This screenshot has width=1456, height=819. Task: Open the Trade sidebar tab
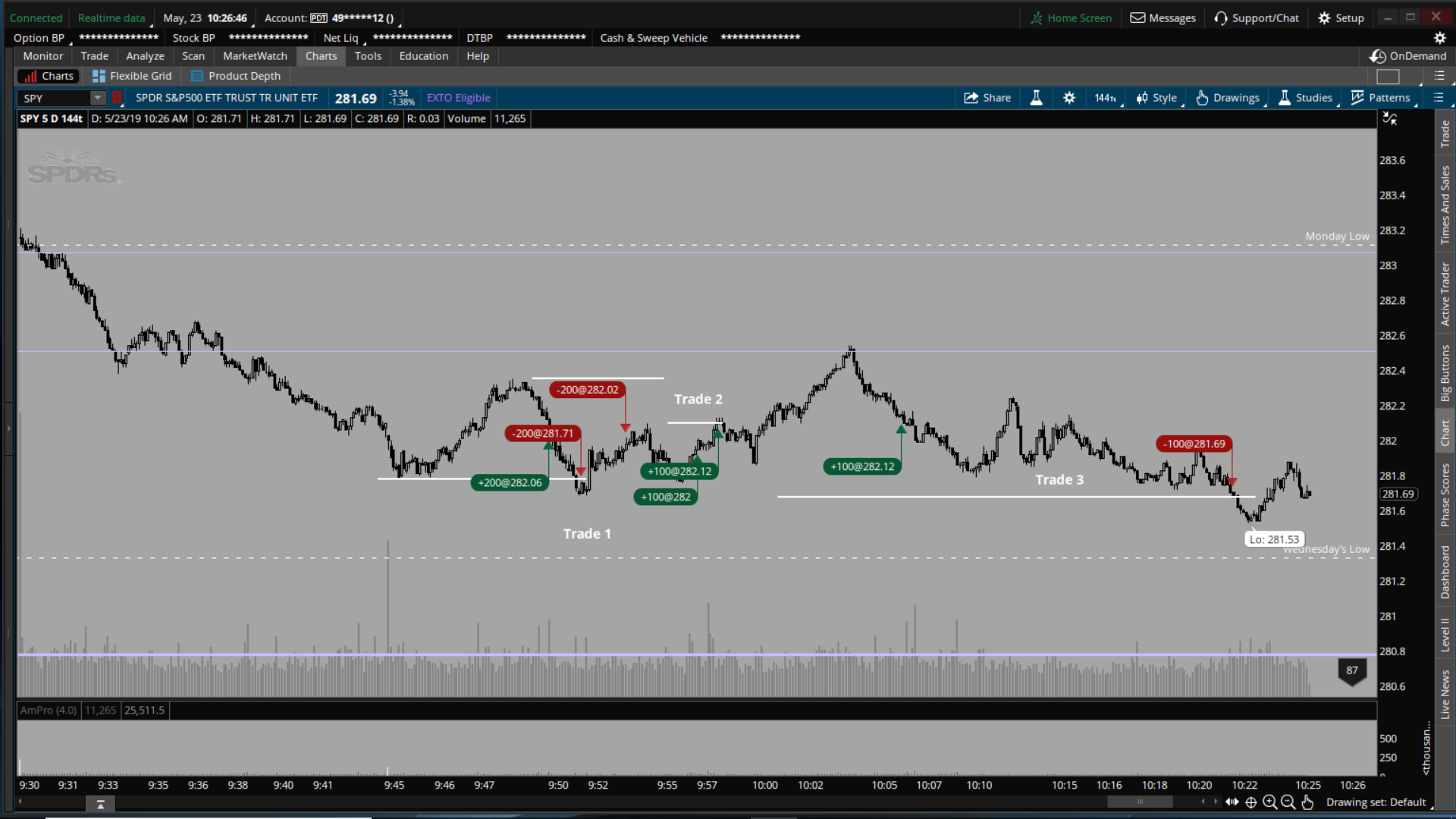[x=1445, y=134]
